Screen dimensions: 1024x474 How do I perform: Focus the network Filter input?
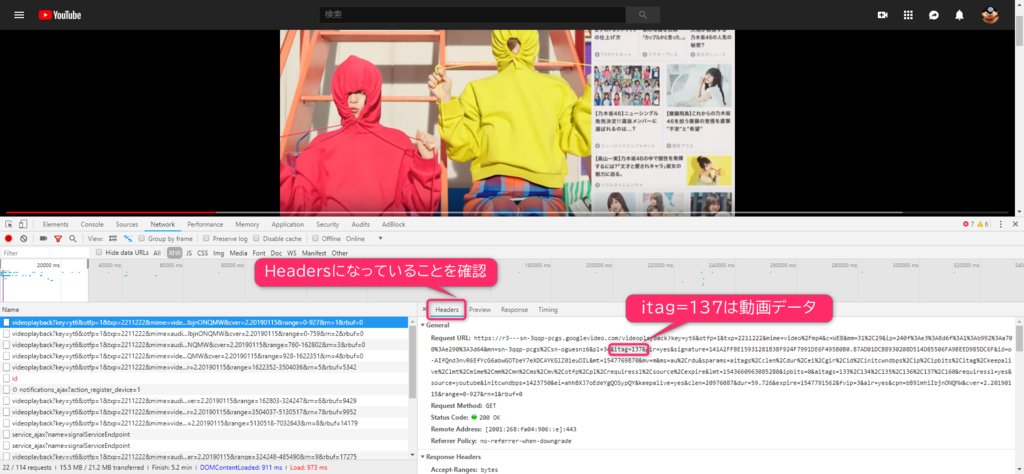click(x=44, y=253)
